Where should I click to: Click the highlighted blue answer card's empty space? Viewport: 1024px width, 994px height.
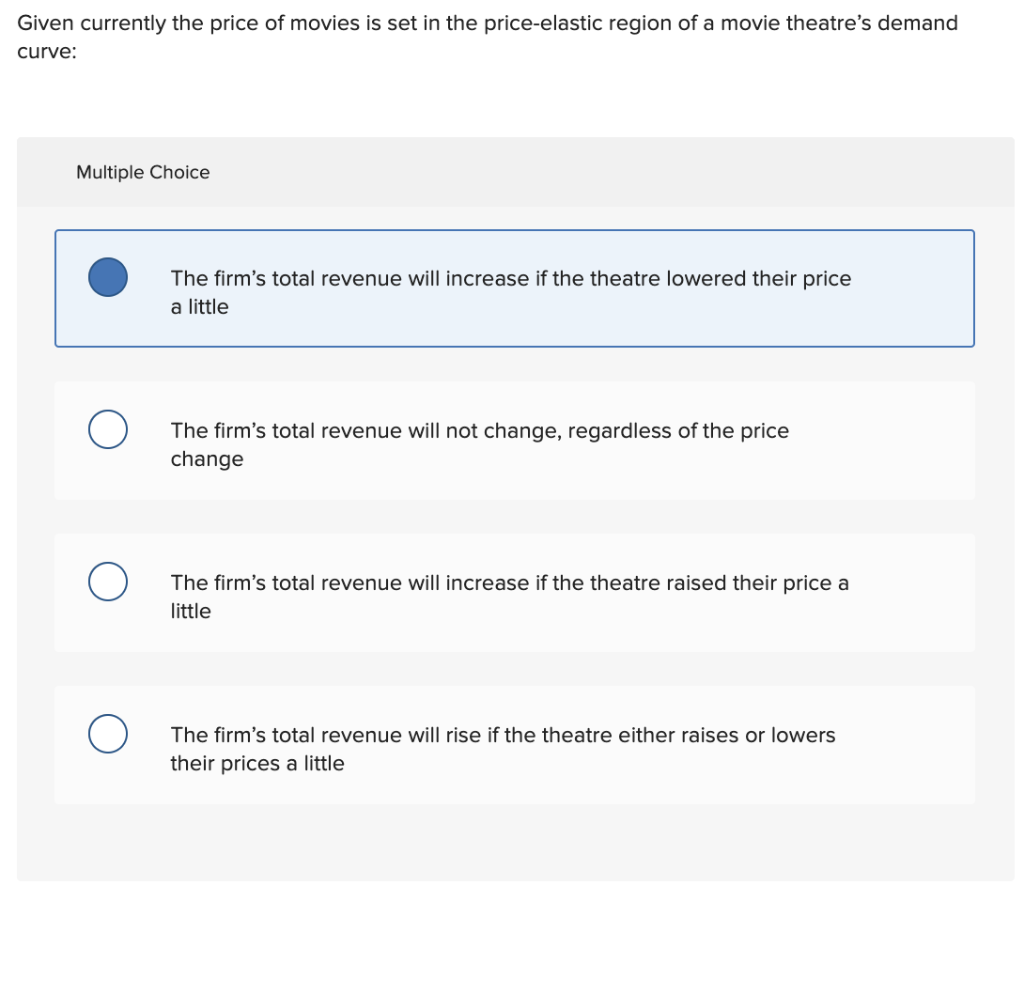pyautogui.click(x=914, y=288)
